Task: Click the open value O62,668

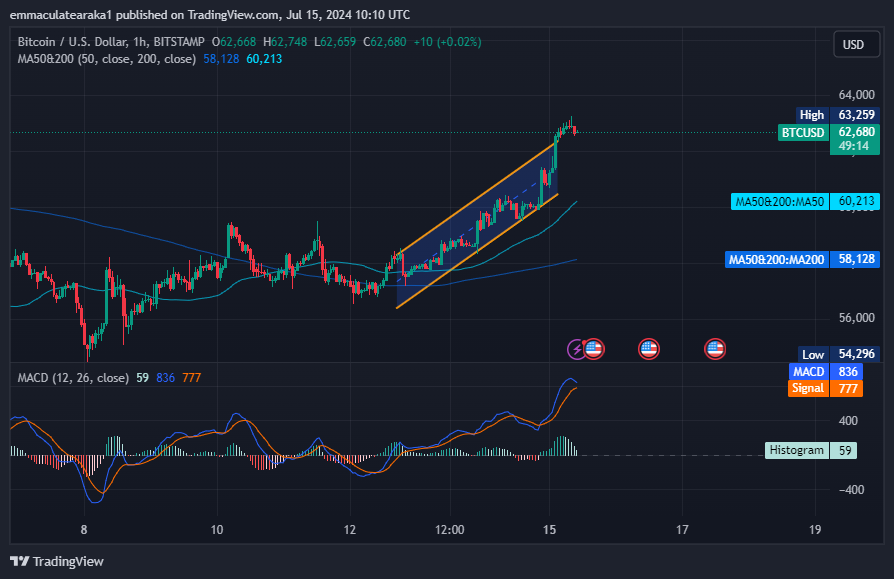Action: pos(234,42)
